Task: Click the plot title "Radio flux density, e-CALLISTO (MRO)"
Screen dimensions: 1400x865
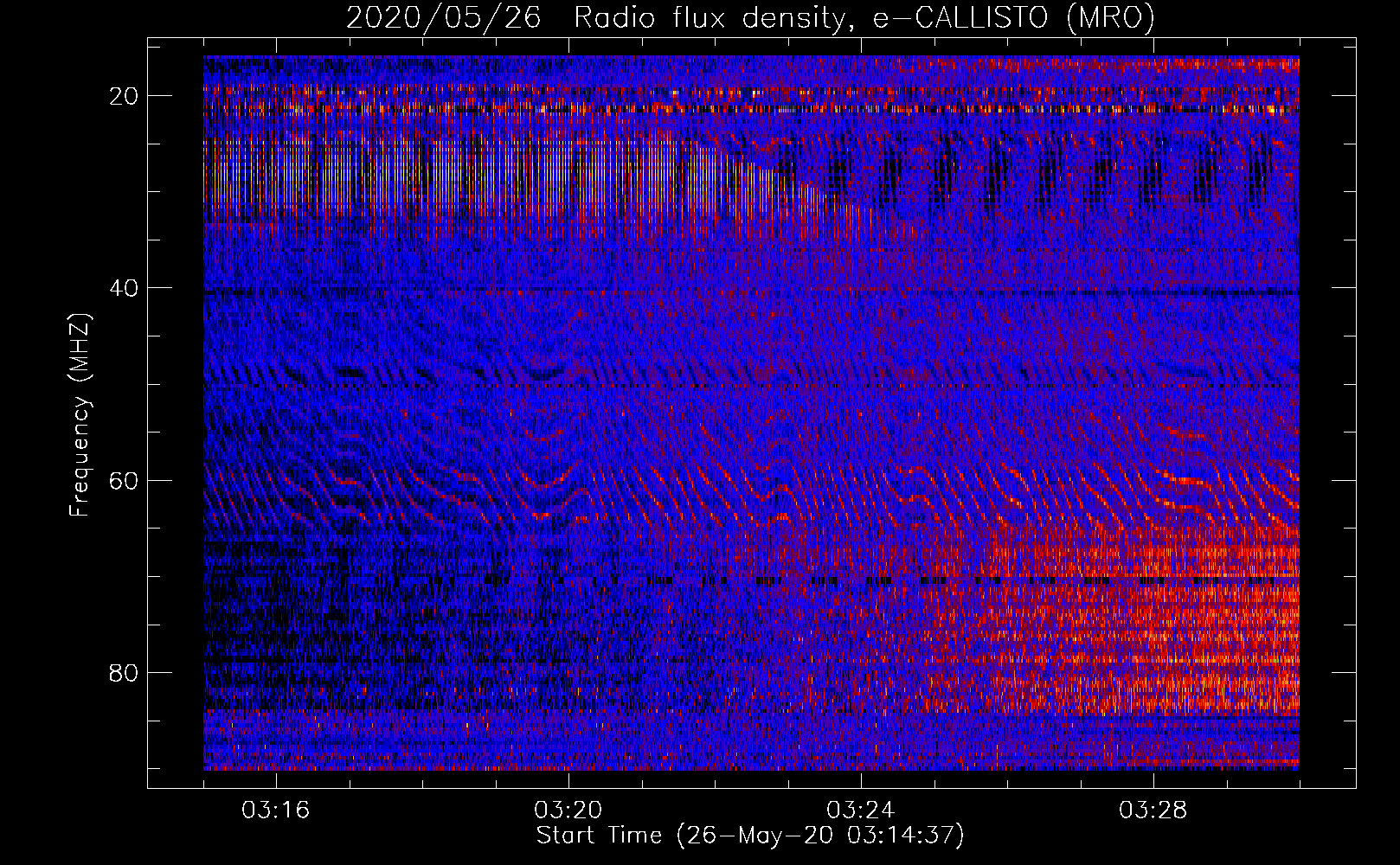Action: coord(864,17)
